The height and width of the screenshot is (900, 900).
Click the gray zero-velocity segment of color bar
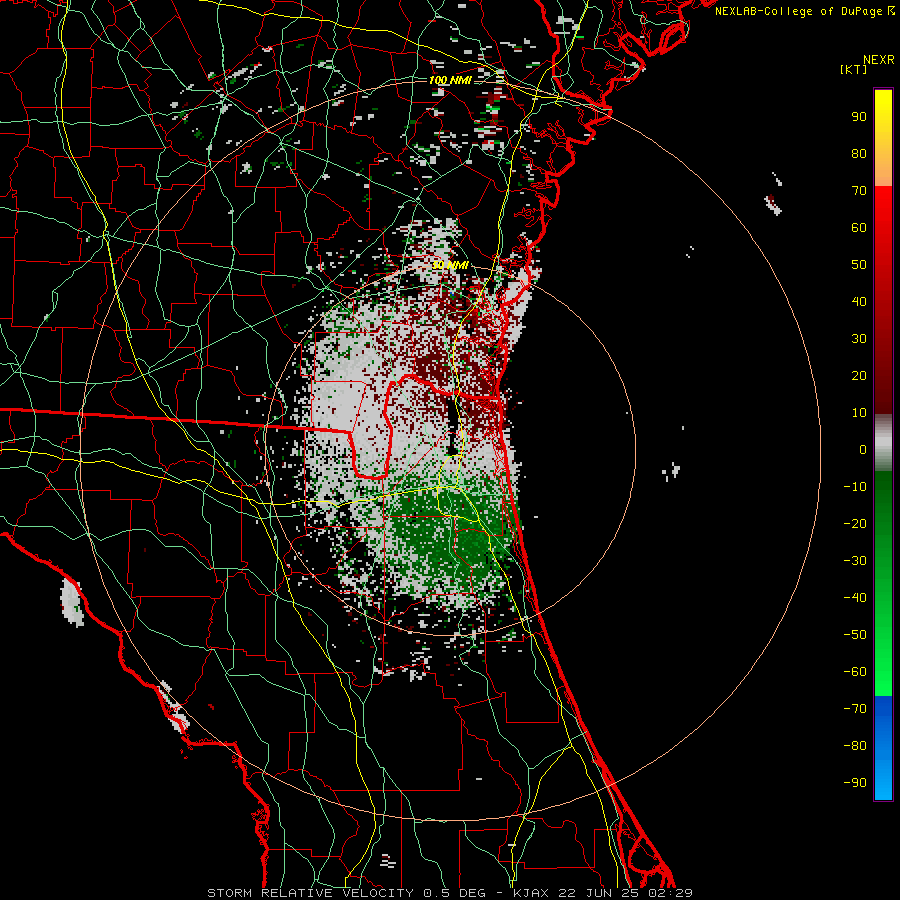[x=883, y=443]
